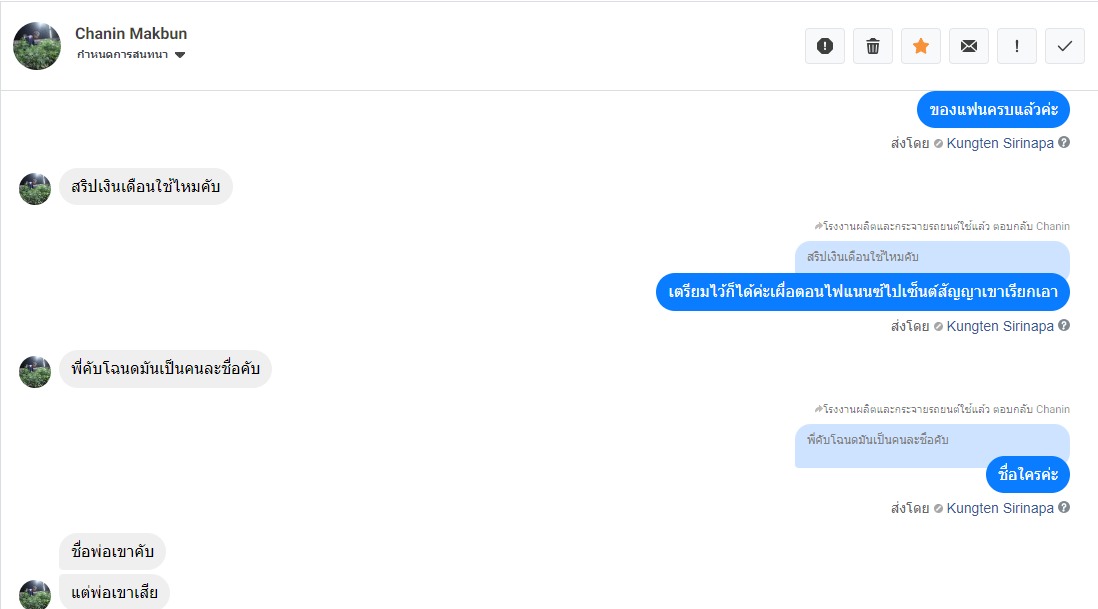The image size is (1098, 609).
Task: Click the exclamation mark priority button
Action: point(1017,46)
